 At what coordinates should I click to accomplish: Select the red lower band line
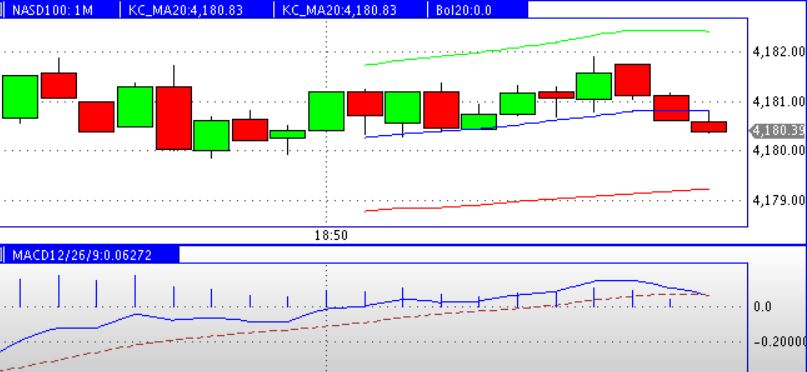coord(536,200)
